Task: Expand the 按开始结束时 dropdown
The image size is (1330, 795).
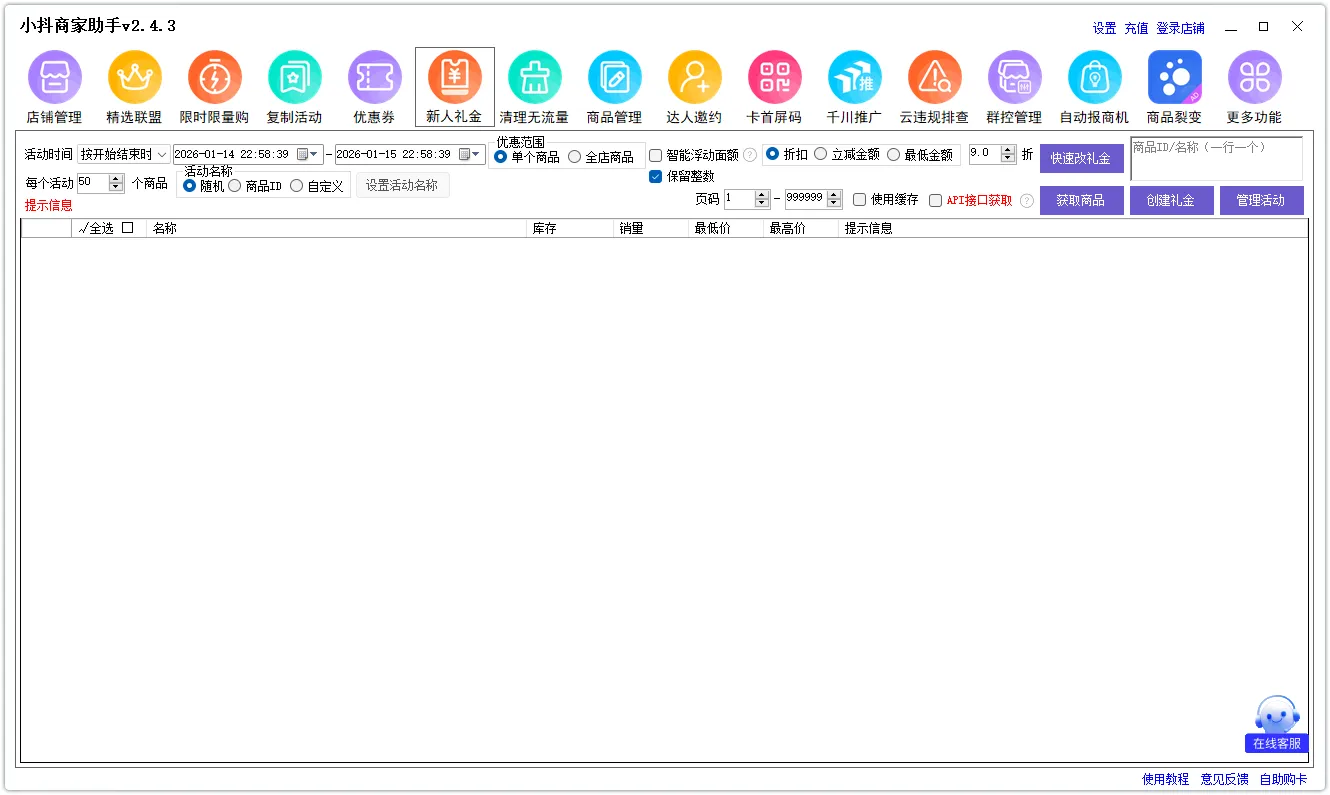Action: tap(162, 155)
